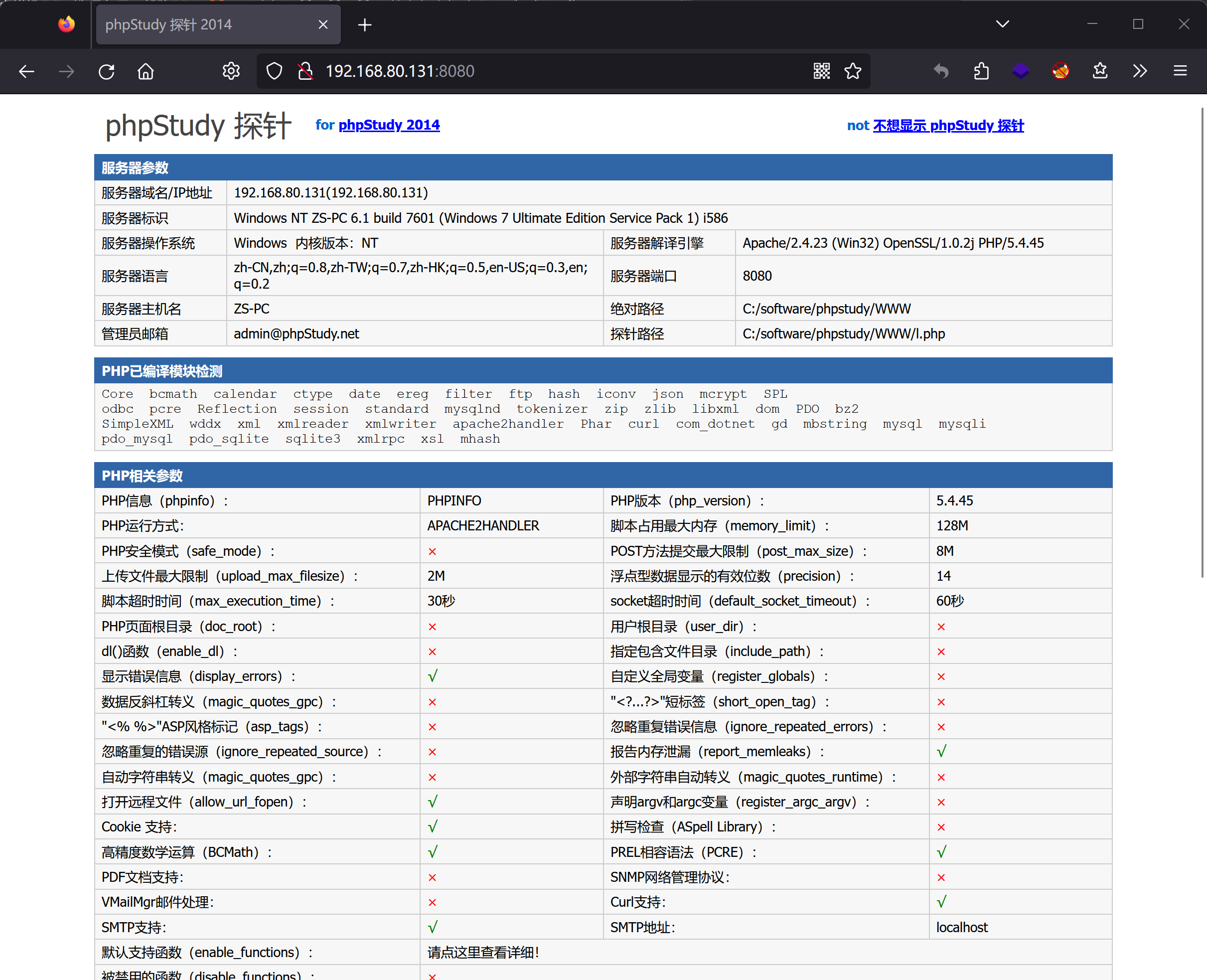Click the pdo_sqlite module name
This screenshot has width=1207, height=980.
click(x=229, y=439)
